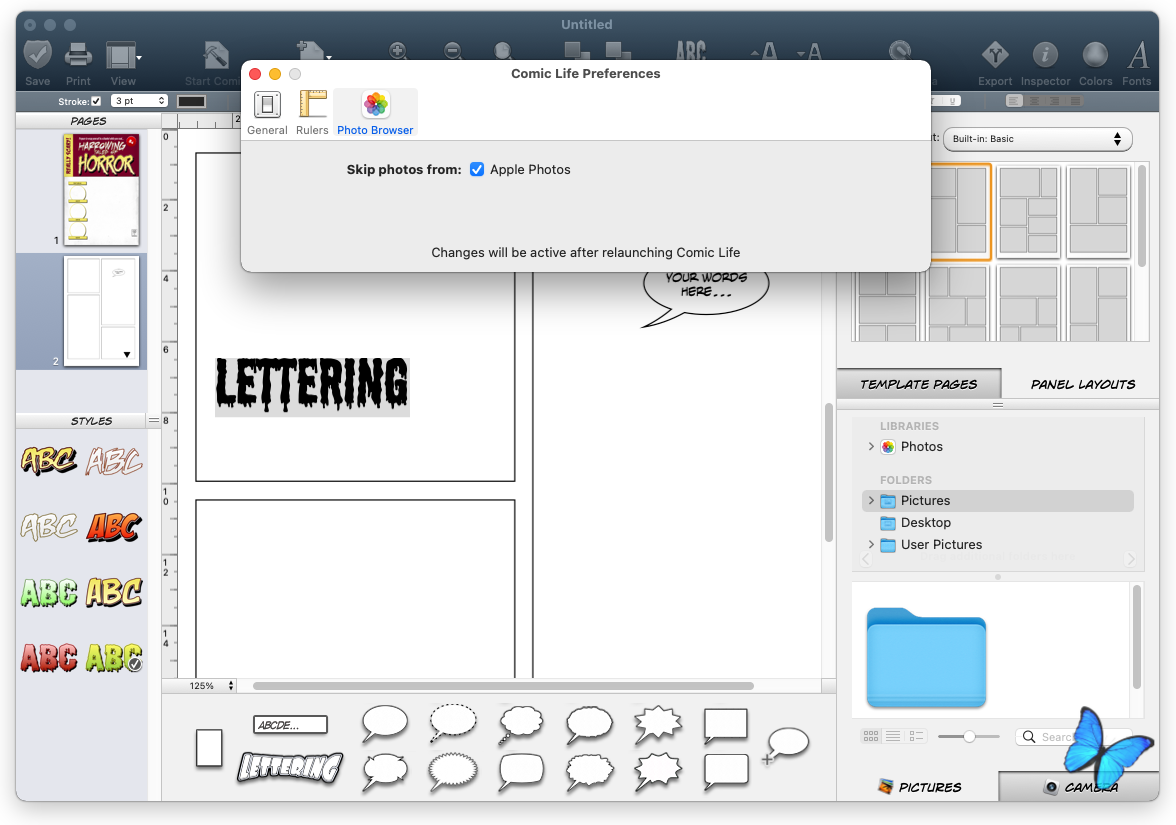Click the Search field in the picture browser
This screenshot has width=1176, height=825.
coord(1073,736)
